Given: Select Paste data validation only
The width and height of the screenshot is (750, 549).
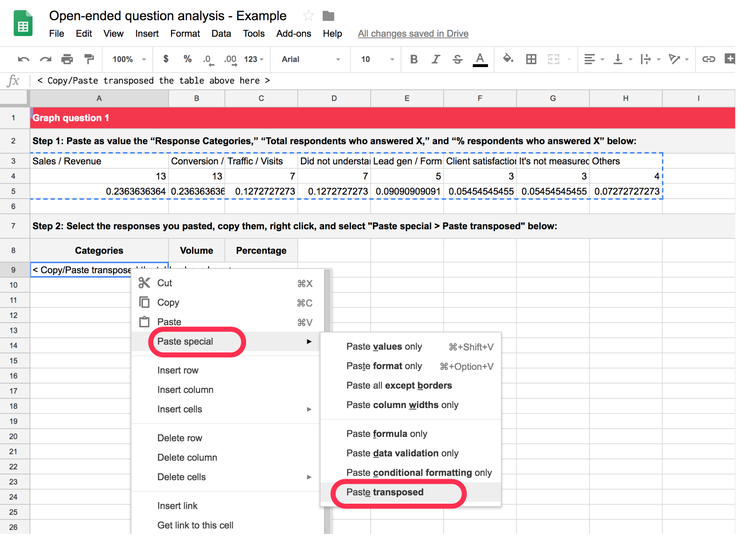Looking at the screenshot, I should point(411,453).
